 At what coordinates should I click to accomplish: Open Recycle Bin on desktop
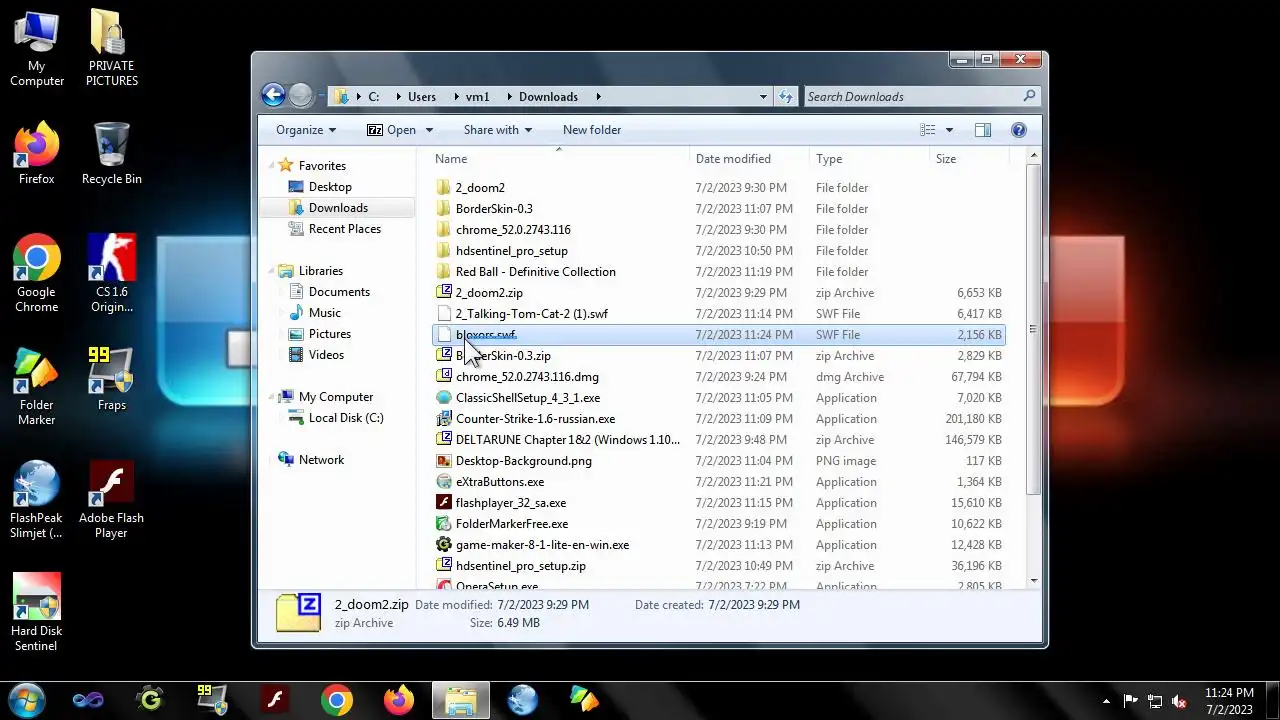point(111,153)
